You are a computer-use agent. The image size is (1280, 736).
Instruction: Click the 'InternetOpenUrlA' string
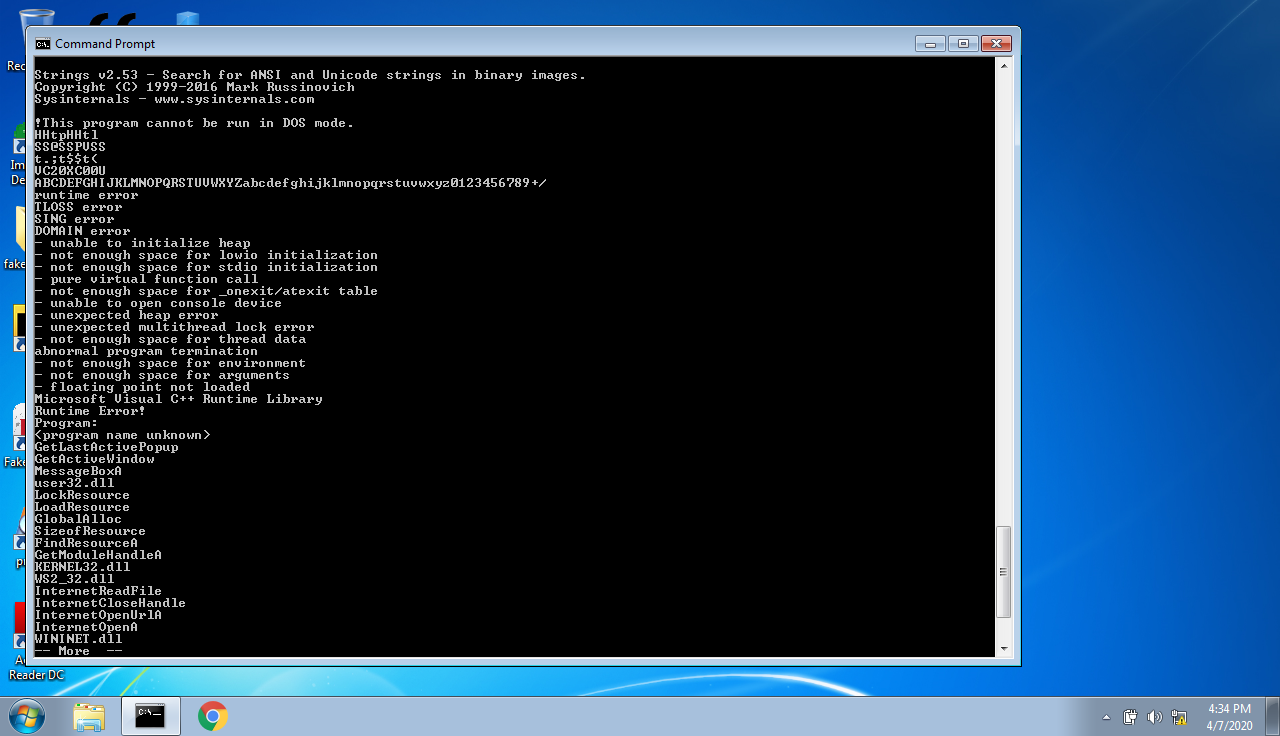coord(98,615)
